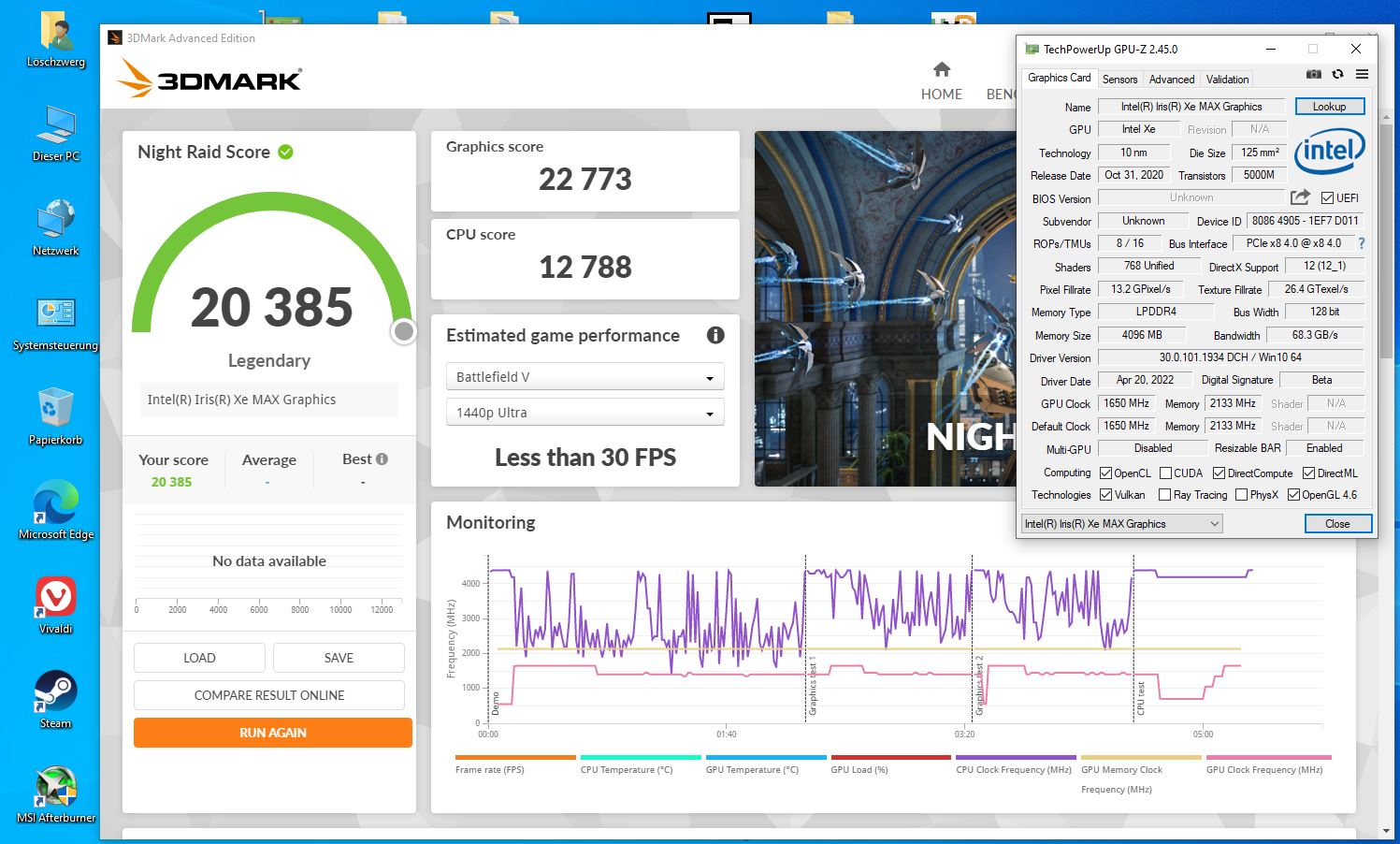Refresh GPU-Z data with refresh icon
The image size is (1400, 844).
pyautogui.click(x=1337, y=74)
